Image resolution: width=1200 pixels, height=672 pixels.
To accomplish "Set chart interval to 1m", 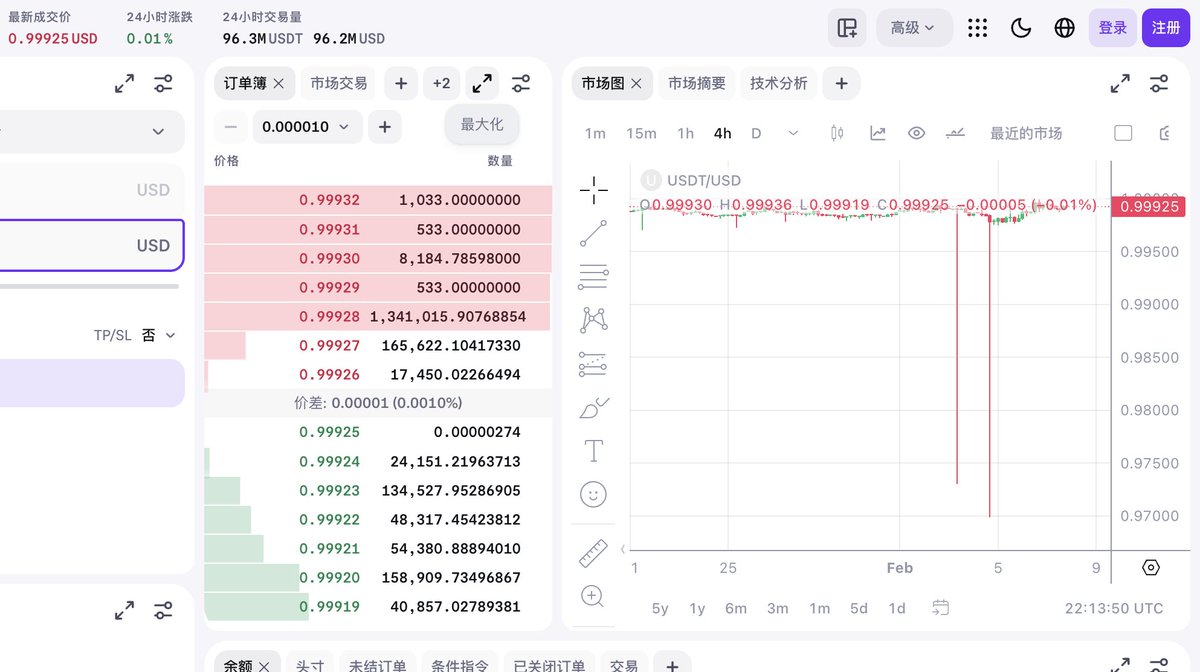I will pyautogui.click(x=595, y=133).
